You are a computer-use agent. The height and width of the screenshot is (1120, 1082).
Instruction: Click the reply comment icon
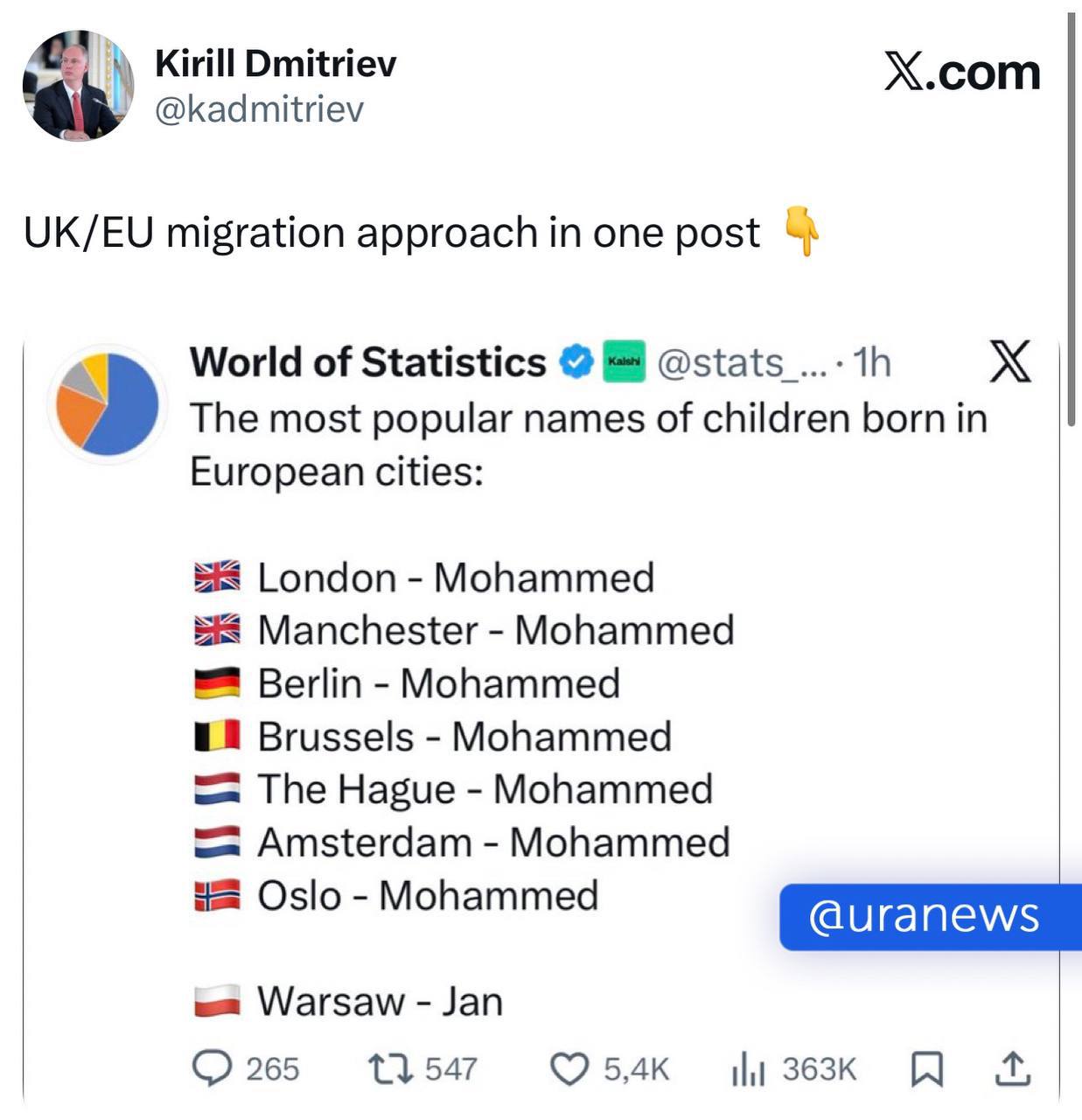(209, 1068)
